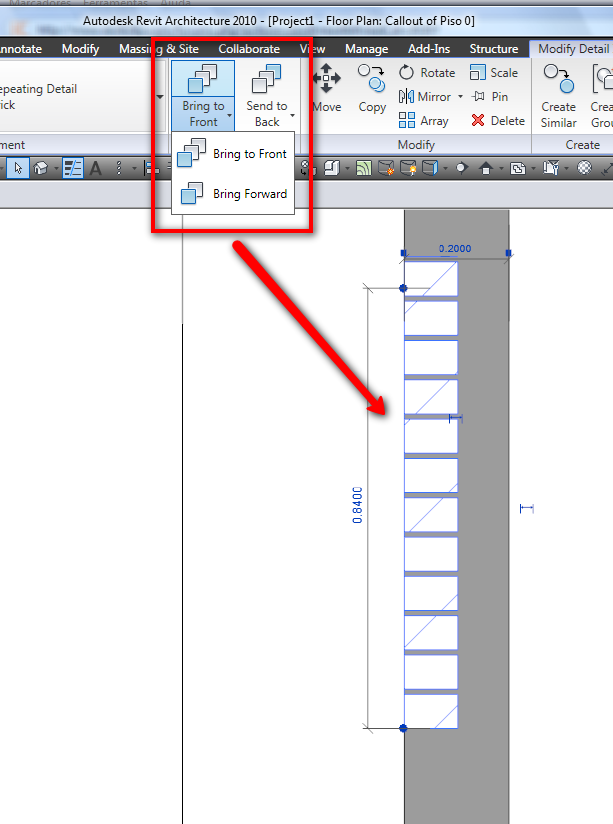Screen dimensions: 613x824
Task: Open the Manage ribbon tab
Action: click(x=366, y=49)
